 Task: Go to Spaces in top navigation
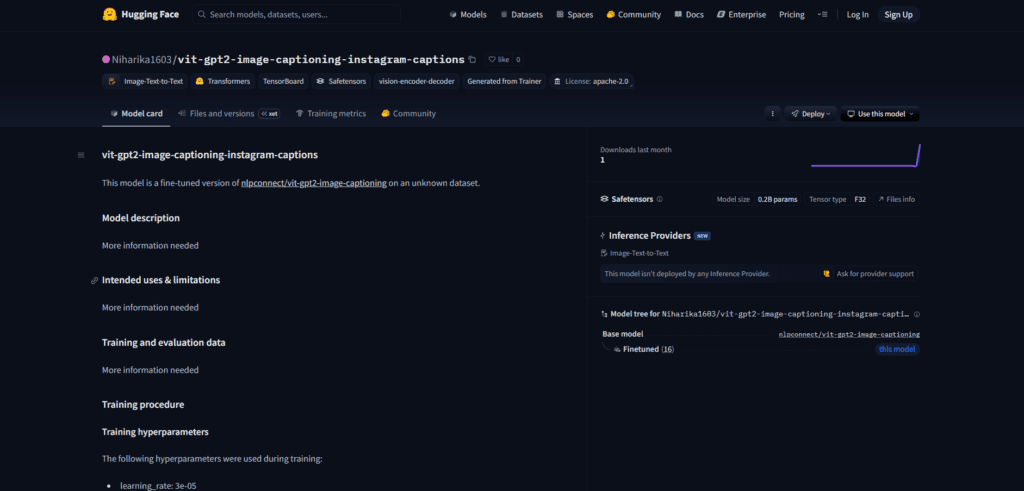tap(574, 14)
